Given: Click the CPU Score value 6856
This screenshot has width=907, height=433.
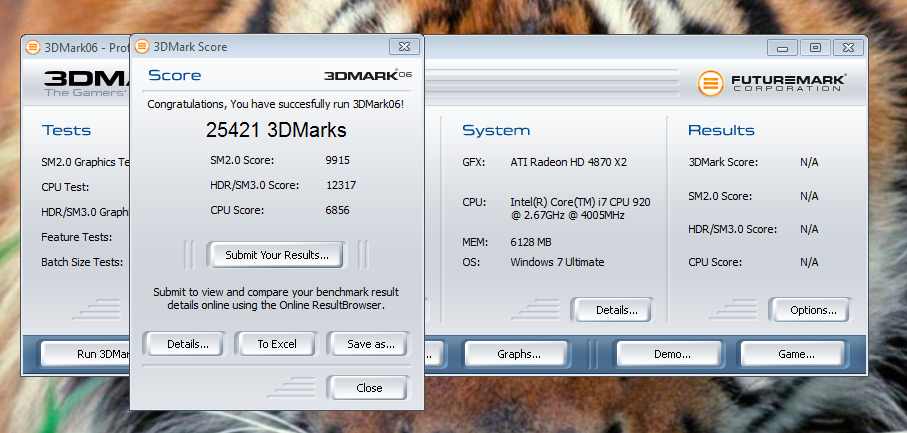Looking at the screenshot, I should 337,210.
